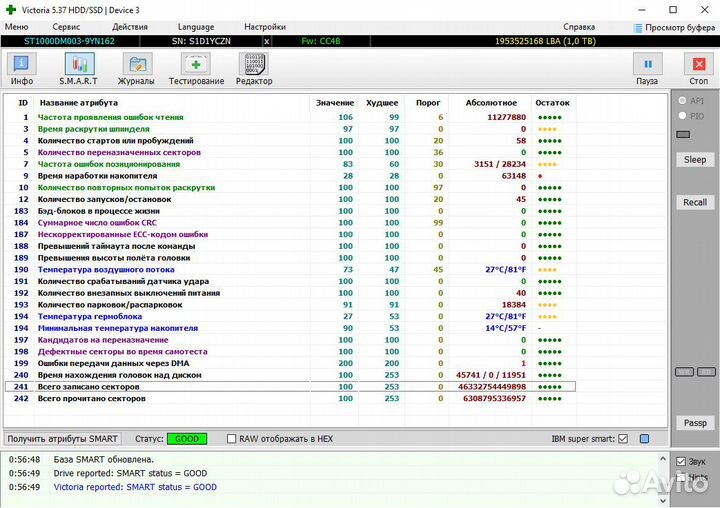Expand the Настройки settings menu

pyautogui.click(x=264, y=26)
